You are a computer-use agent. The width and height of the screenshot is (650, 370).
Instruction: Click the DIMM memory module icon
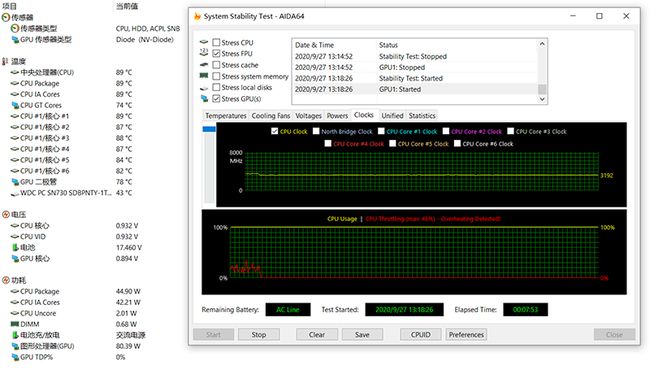pos(15,324)
